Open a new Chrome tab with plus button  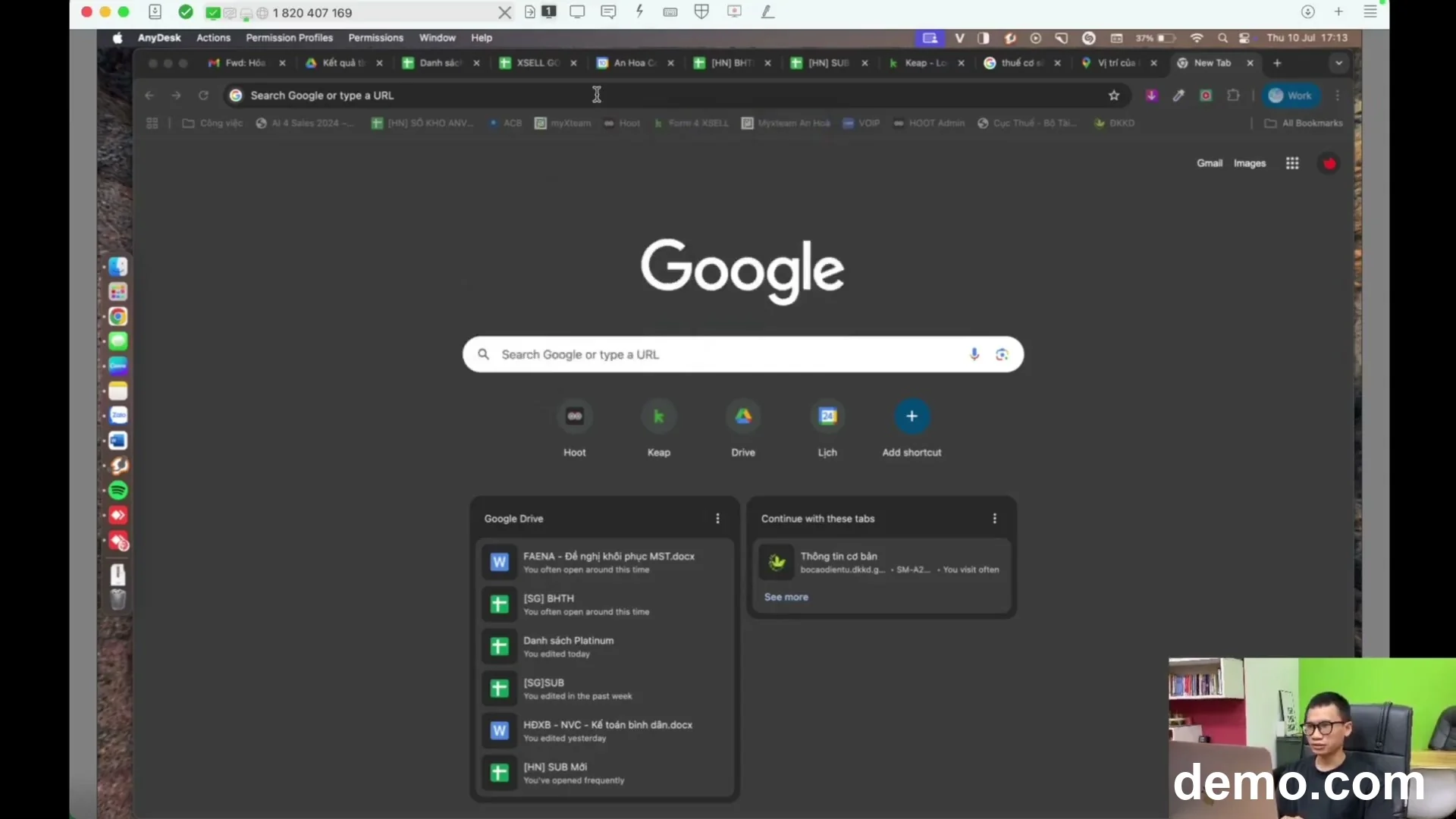click(1277, 63)
